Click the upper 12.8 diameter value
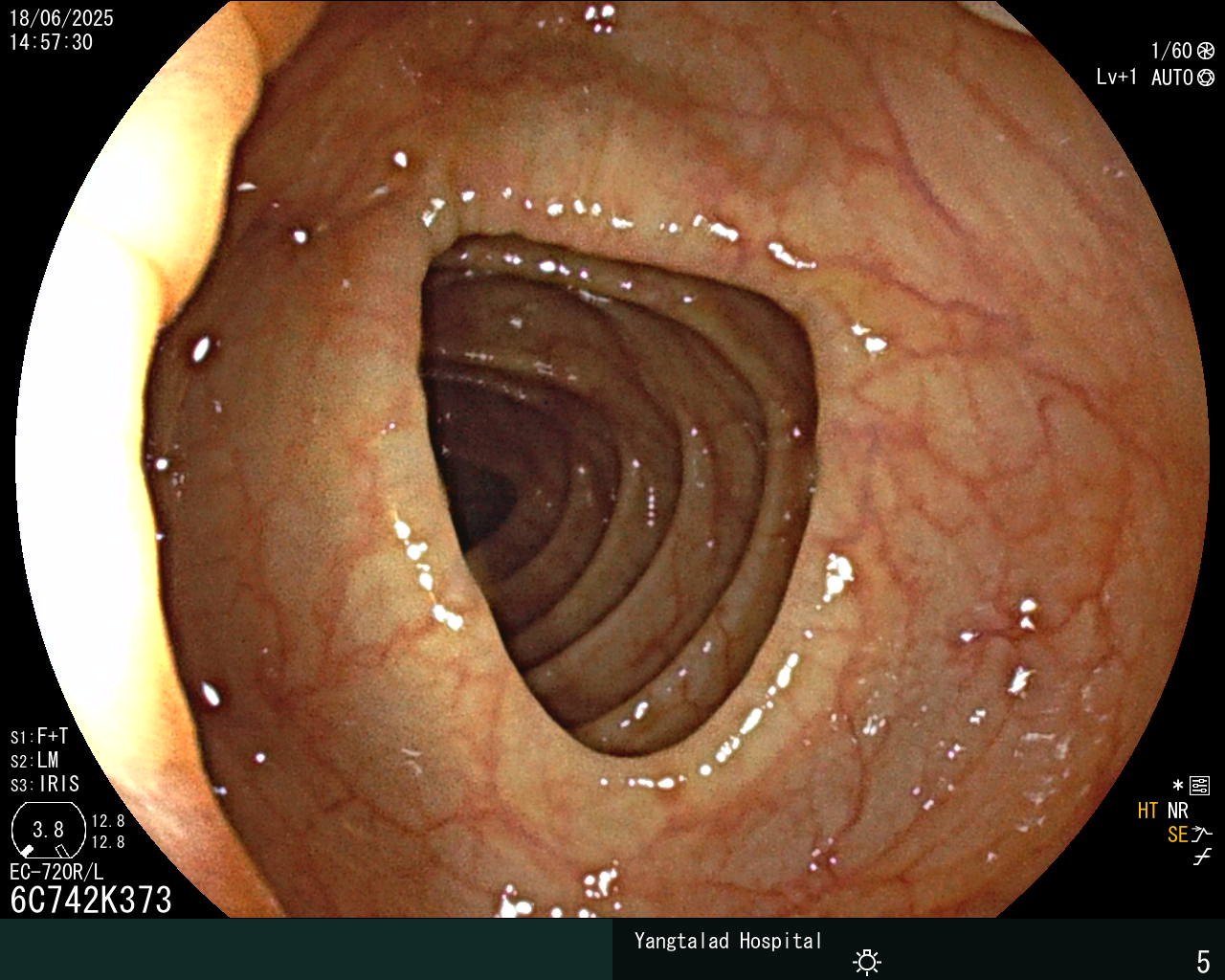 108,821
